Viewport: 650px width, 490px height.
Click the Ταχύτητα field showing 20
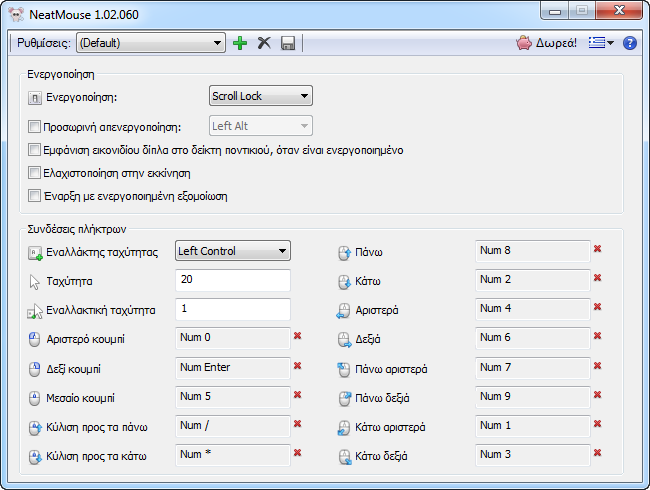click(233, 280)
